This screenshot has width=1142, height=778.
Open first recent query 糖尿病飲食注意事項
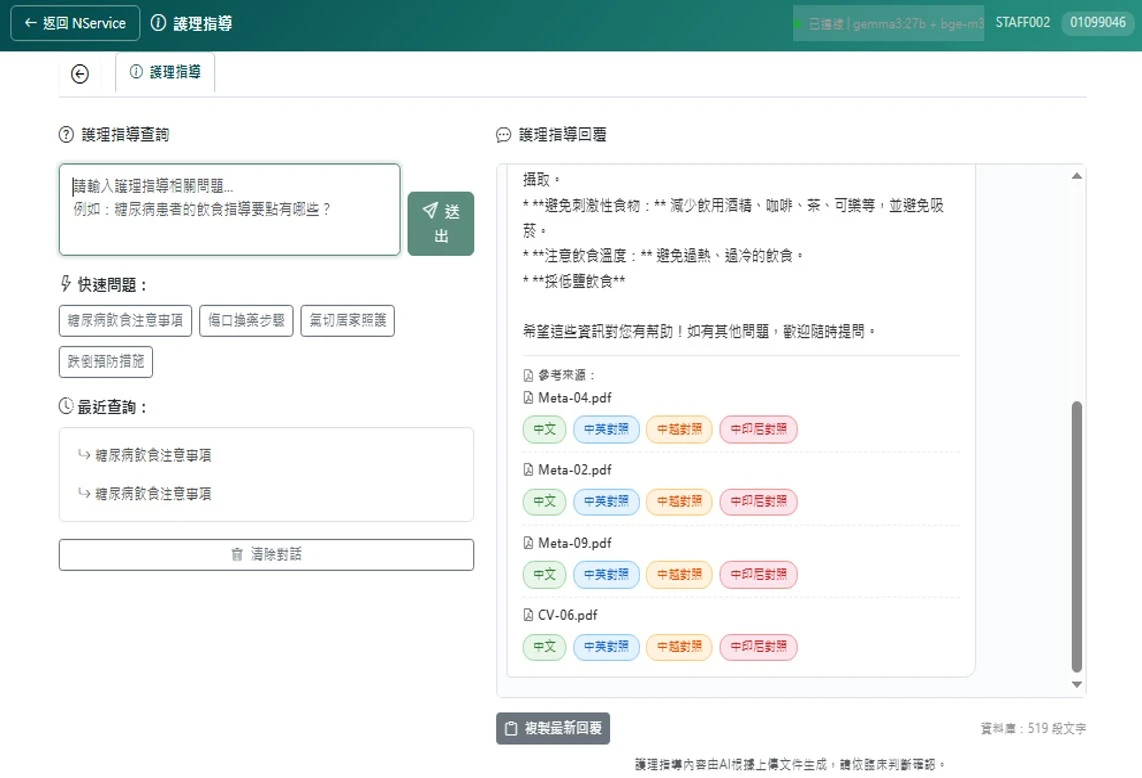pos(153,455)
